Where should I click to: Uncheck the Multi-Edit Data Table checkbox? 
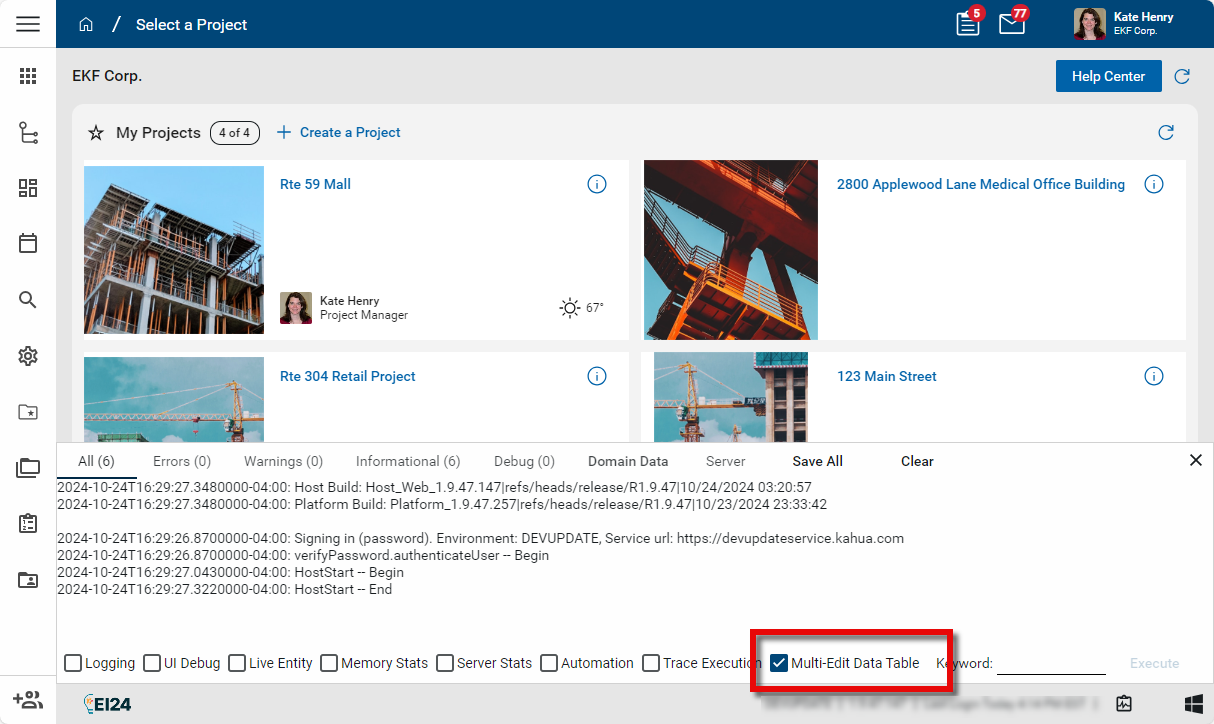click(779, 663)
